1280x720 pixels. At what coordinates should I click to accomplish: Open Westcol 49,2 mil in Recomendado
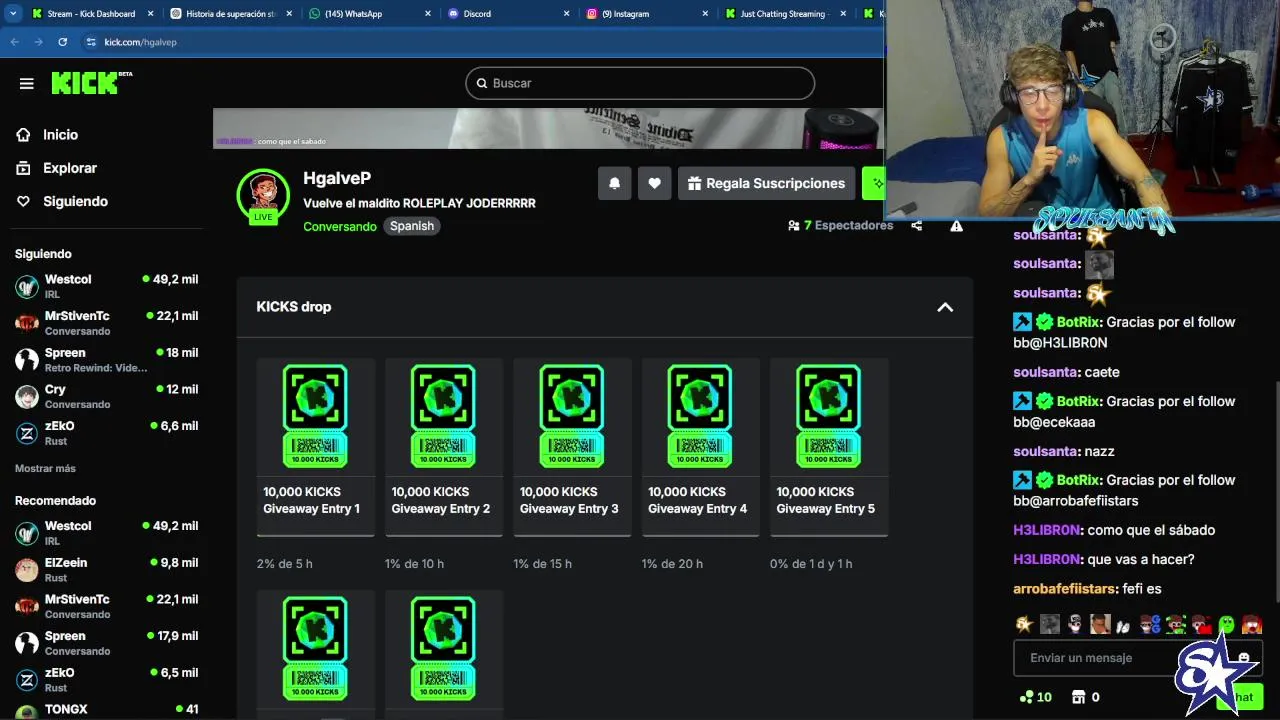point(106,533)
